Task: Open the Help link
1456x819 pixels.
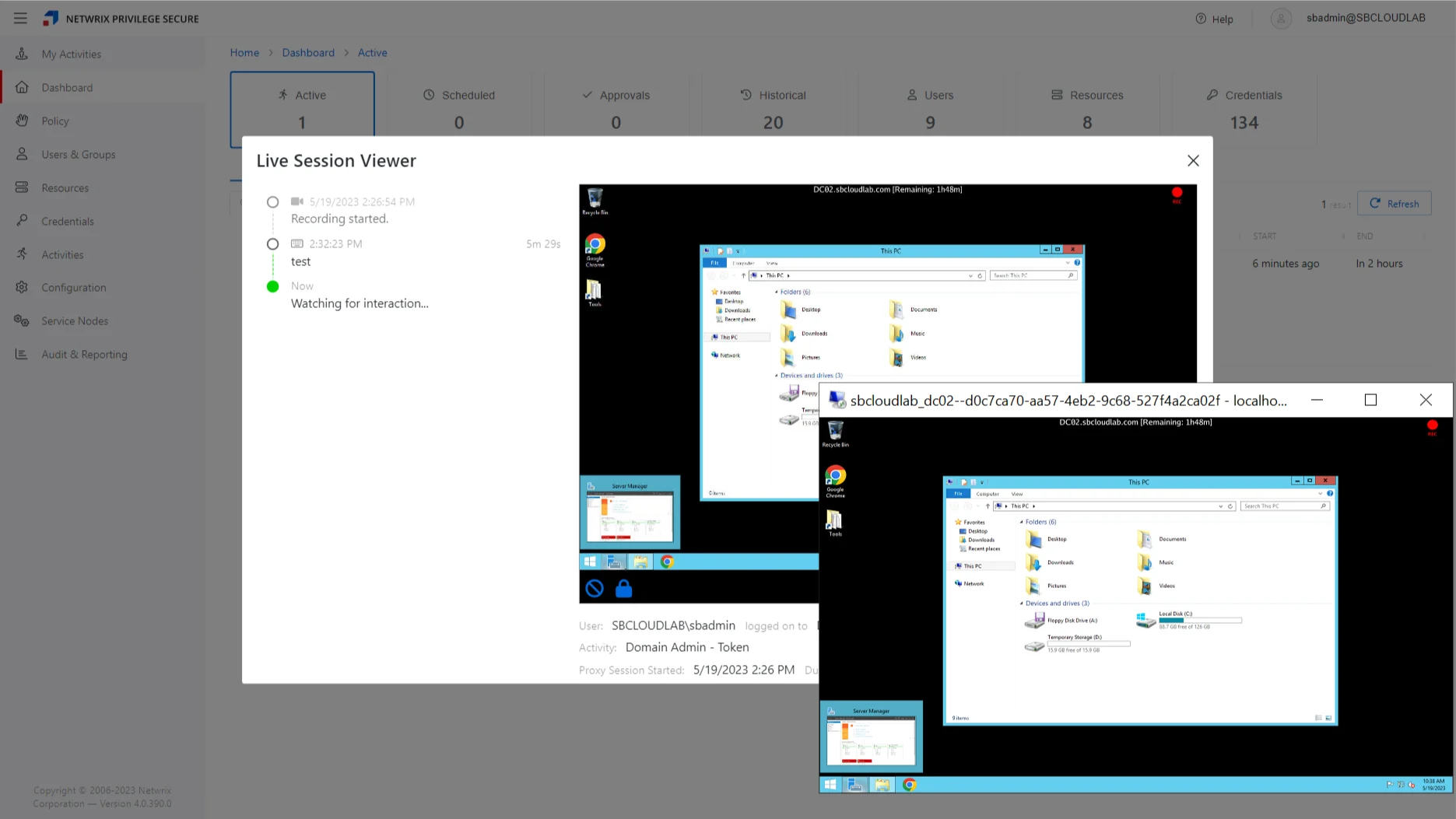Action: coord(1214,19)
